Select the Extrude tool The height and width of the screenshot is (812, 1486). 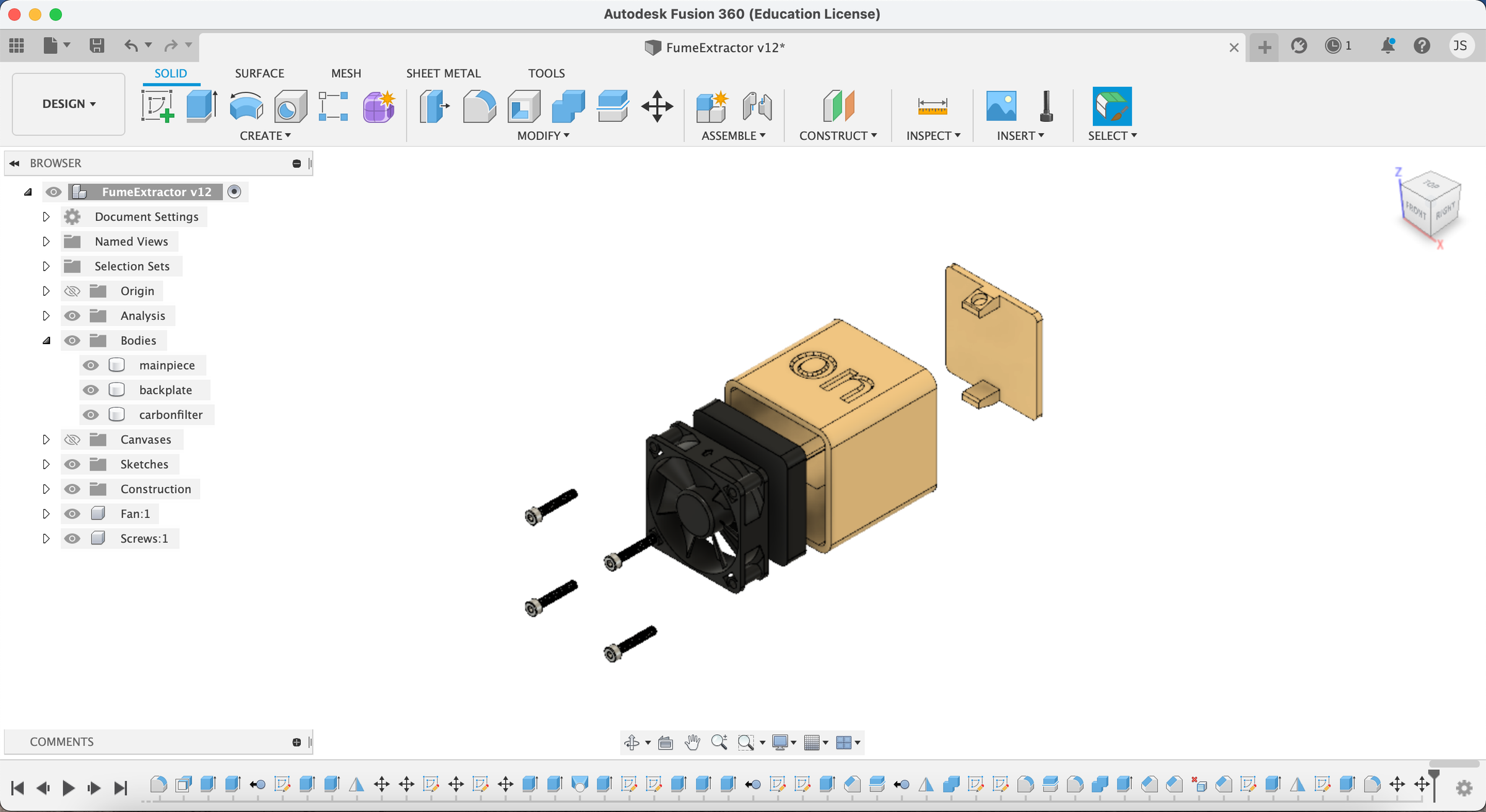[x=201, y=106]
